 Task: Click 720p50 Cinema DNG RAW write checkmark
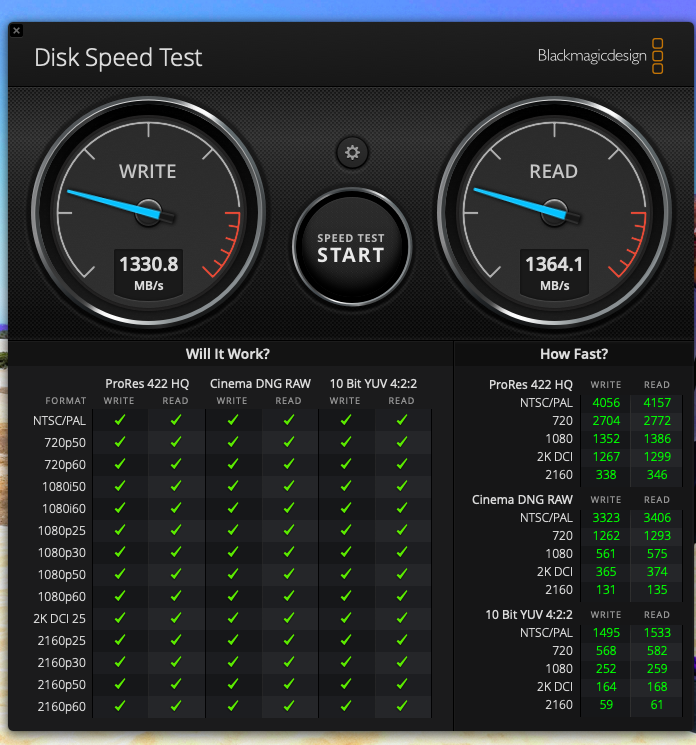(x=233, y=442)
